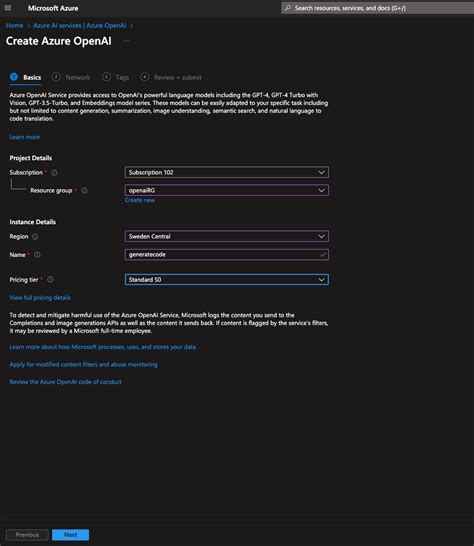Open the Pricing tier dropdown
474x546 pixels.
pos(226,280)
